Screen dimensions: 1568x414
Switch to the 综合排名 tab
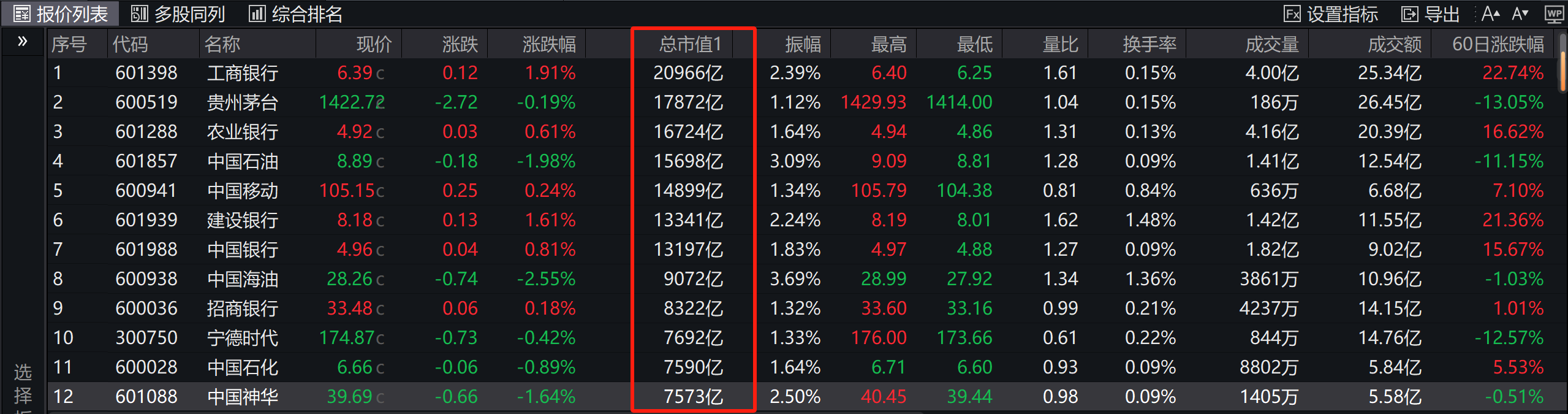pos(295,13)
